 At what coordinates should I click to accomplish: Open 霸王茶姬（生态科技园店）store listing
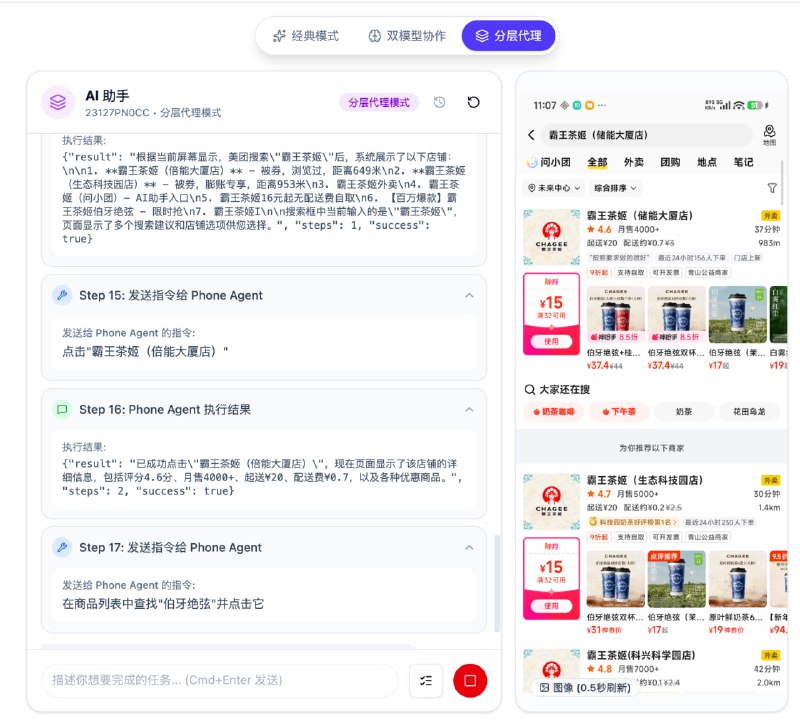click(x=645, y=480)
